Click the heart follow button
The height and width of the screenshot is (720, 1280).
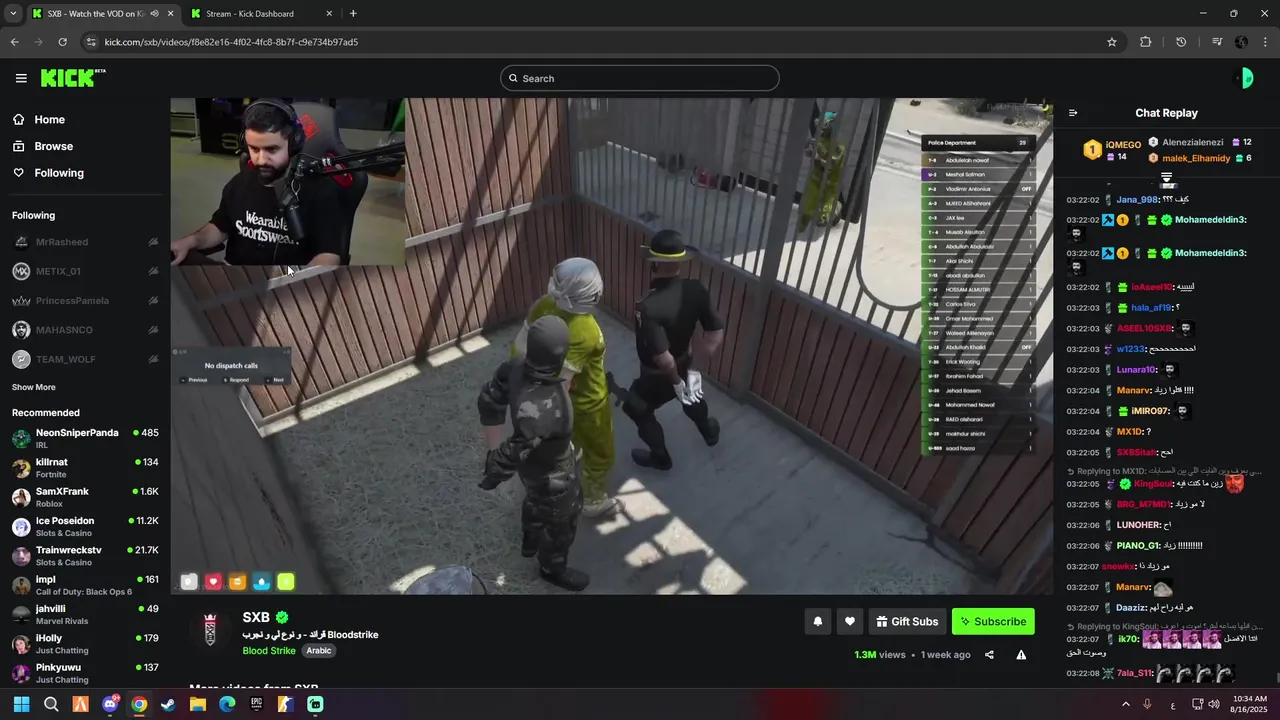(x=849, y=621)
